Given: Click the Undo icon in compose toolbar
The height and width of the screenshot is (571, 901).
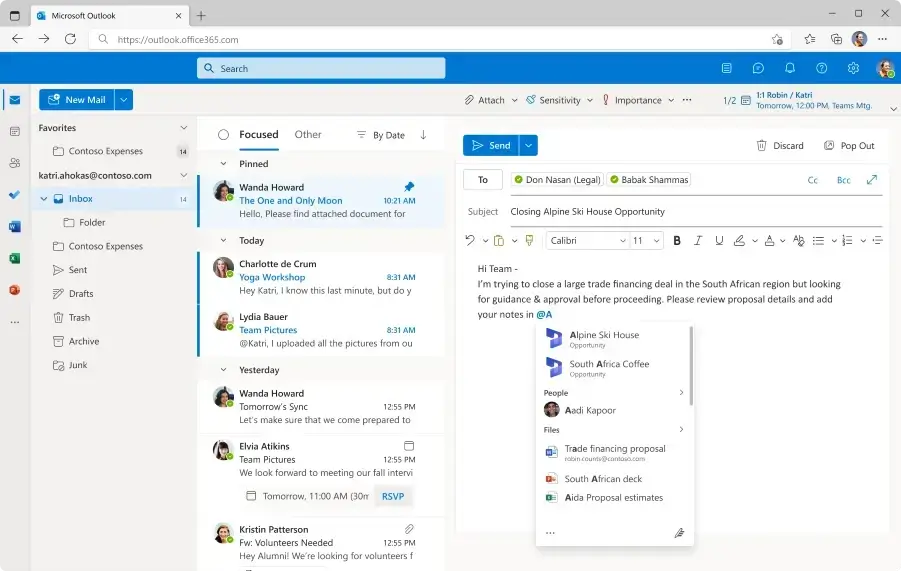Looking at the screenshot, I should [470, 240].
